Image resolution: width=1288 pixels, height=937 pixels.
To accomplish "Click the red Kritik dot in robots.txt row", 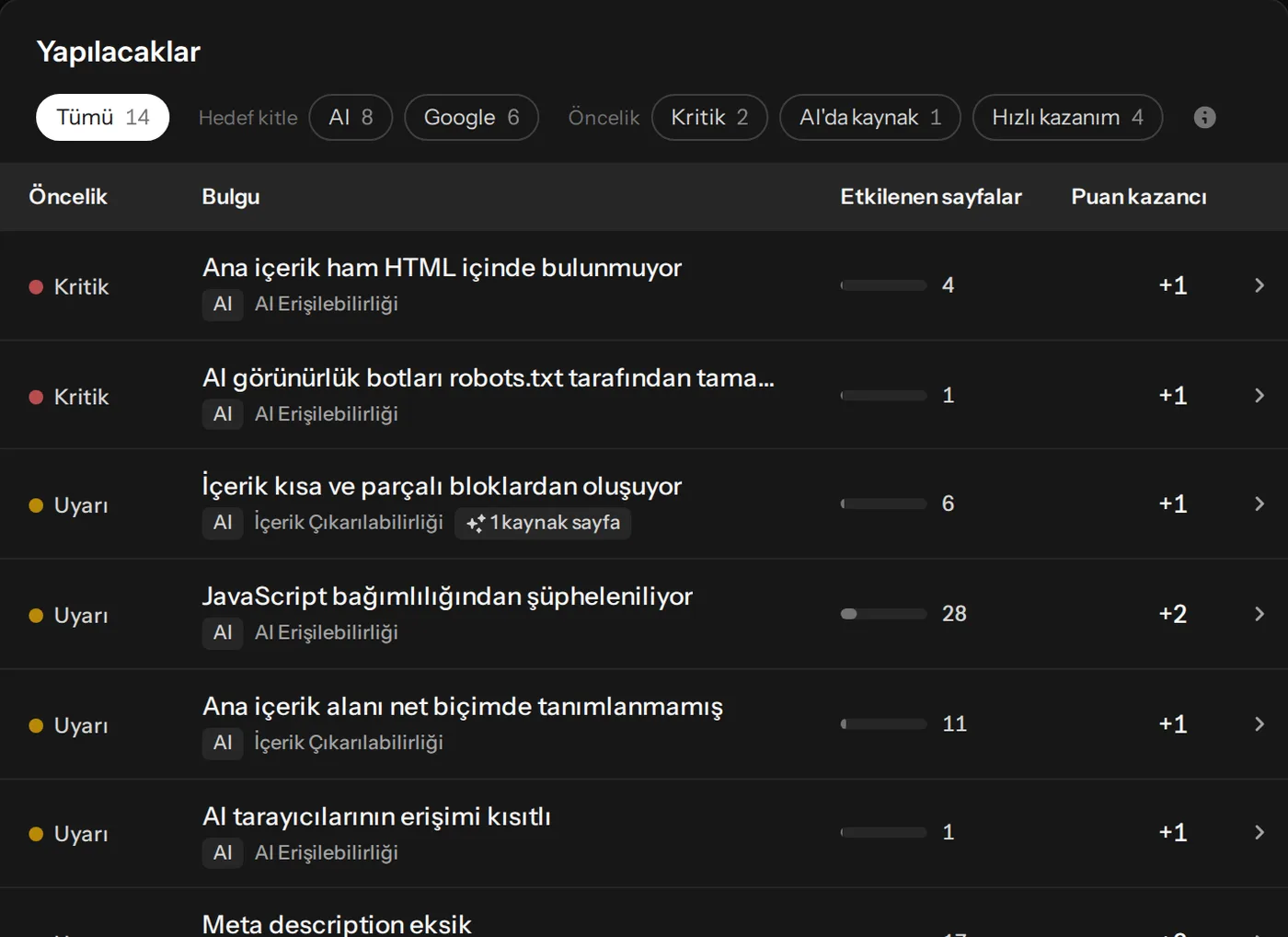I will pos(36,398).
